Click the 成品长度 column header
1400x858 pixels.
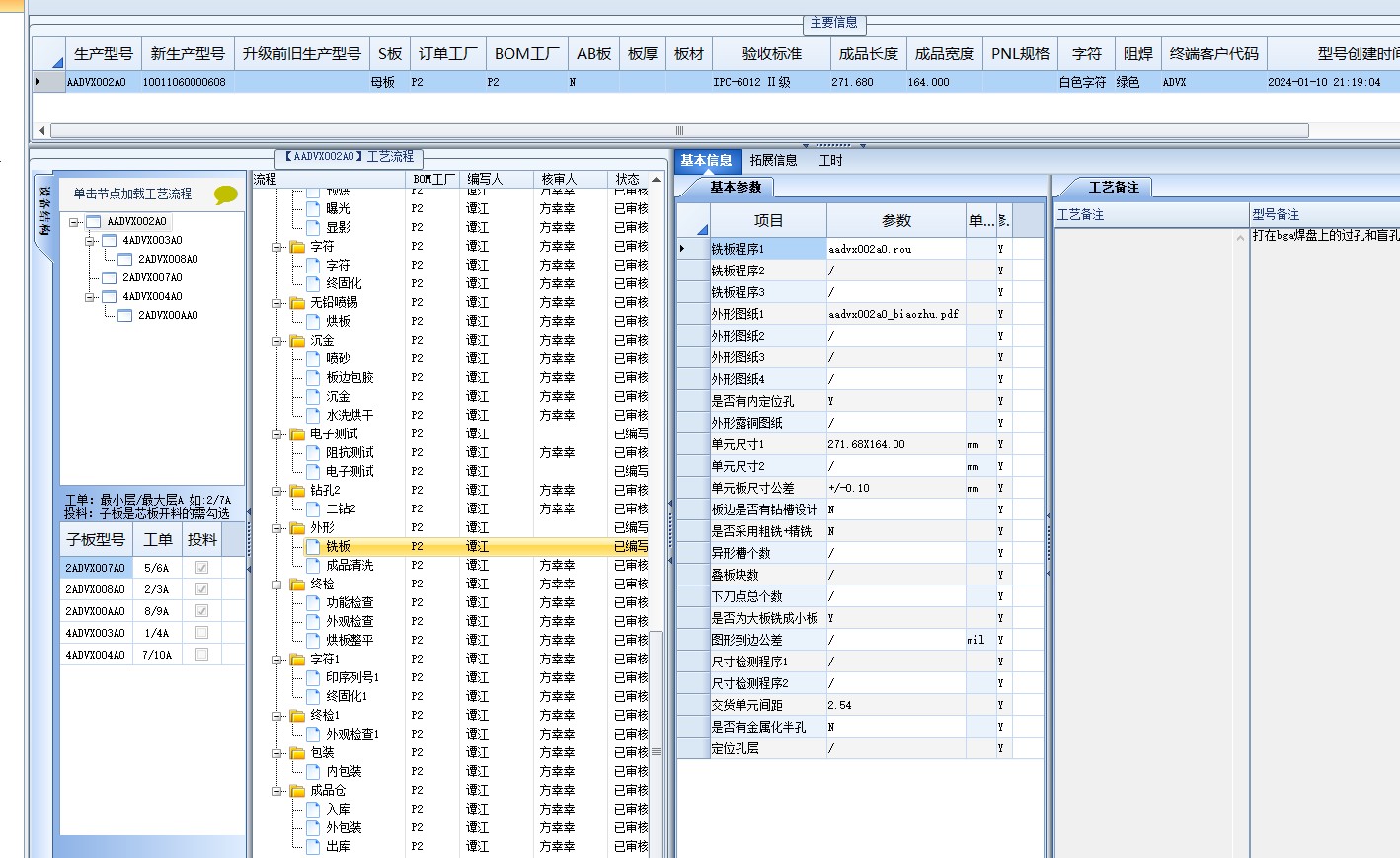click(869, 53)
